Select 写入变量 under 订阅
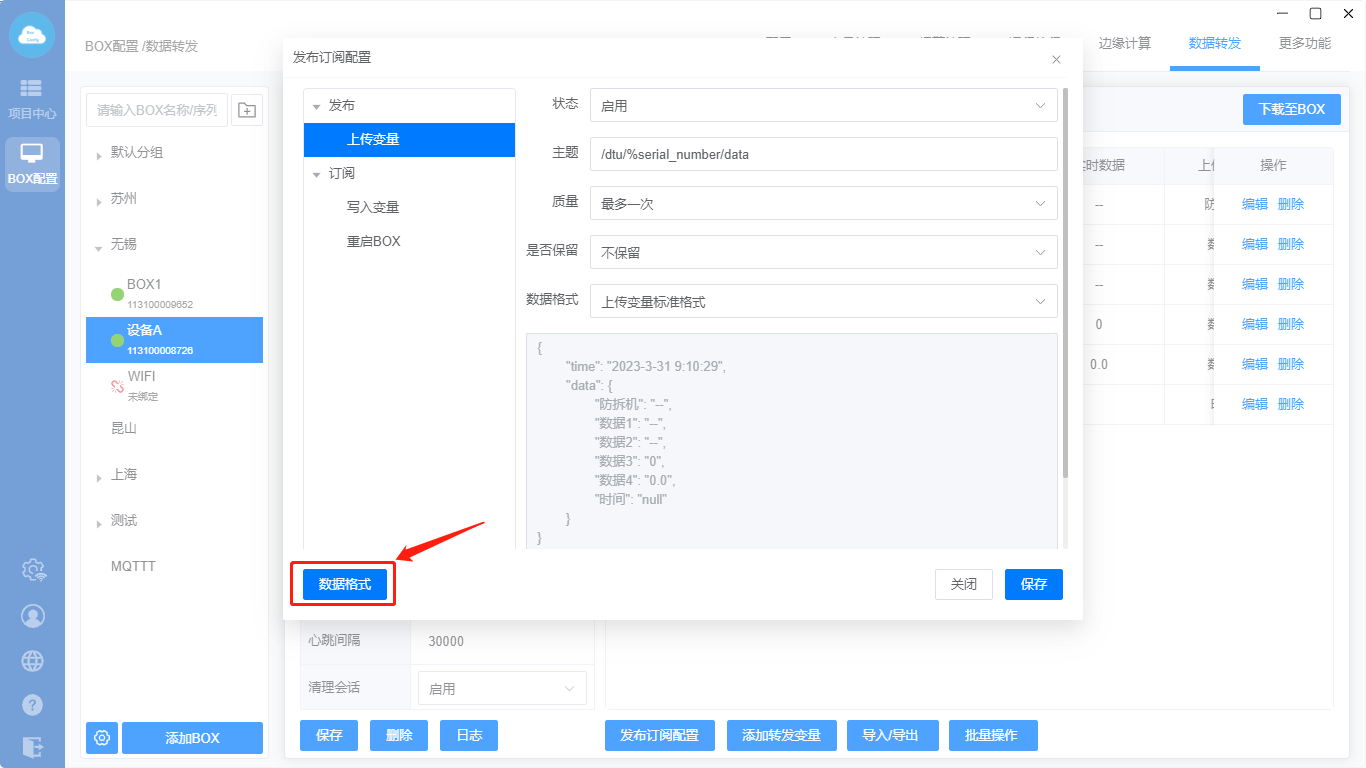The image size is (1366, 768). click(x=373, y=207)
